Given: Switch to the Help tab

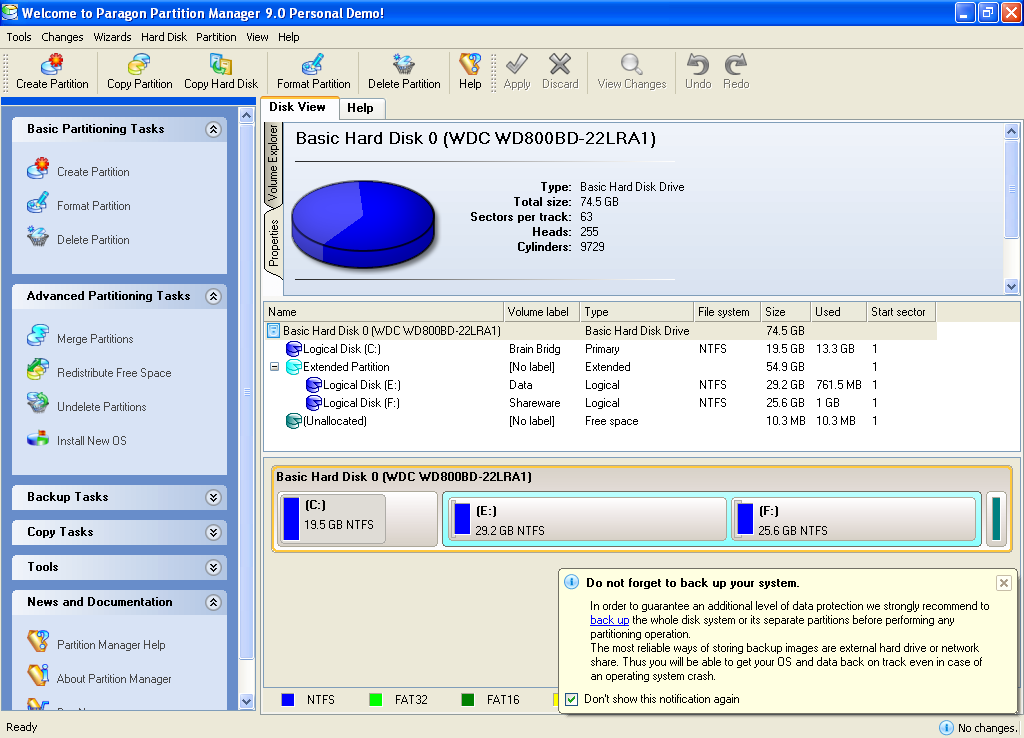Looking at the screenshot, I should (360, 108).
